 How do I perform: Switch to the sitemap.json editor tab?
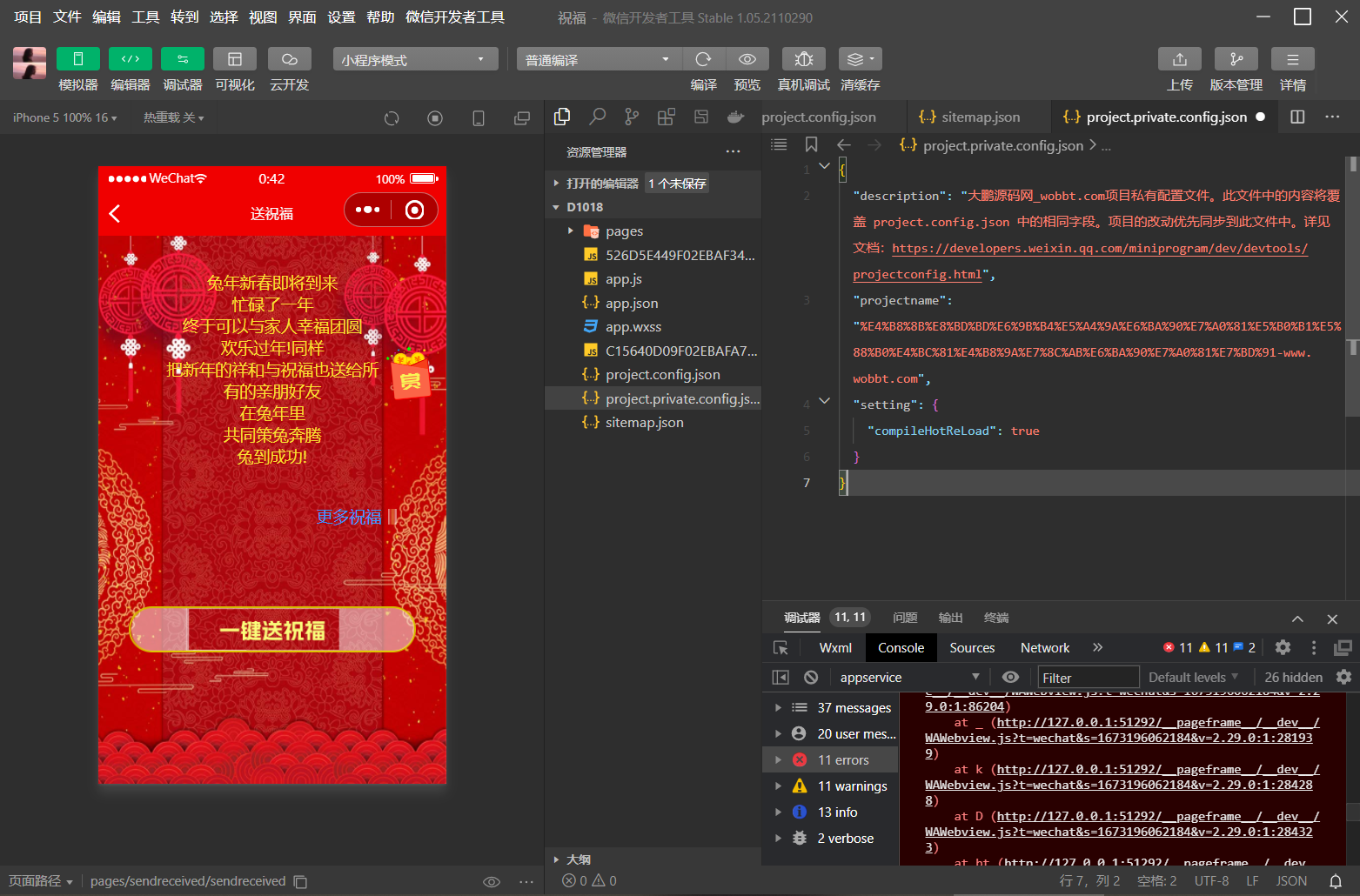coord(980,117)
